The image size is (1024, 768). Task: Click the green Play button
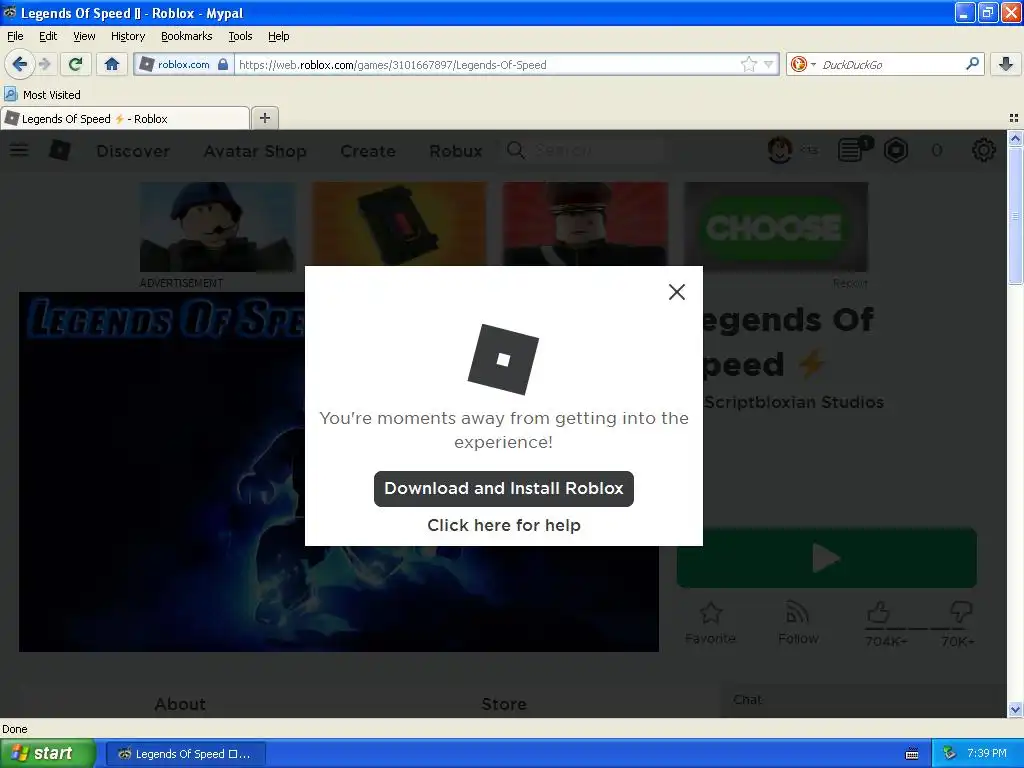[x=827, y=558]
